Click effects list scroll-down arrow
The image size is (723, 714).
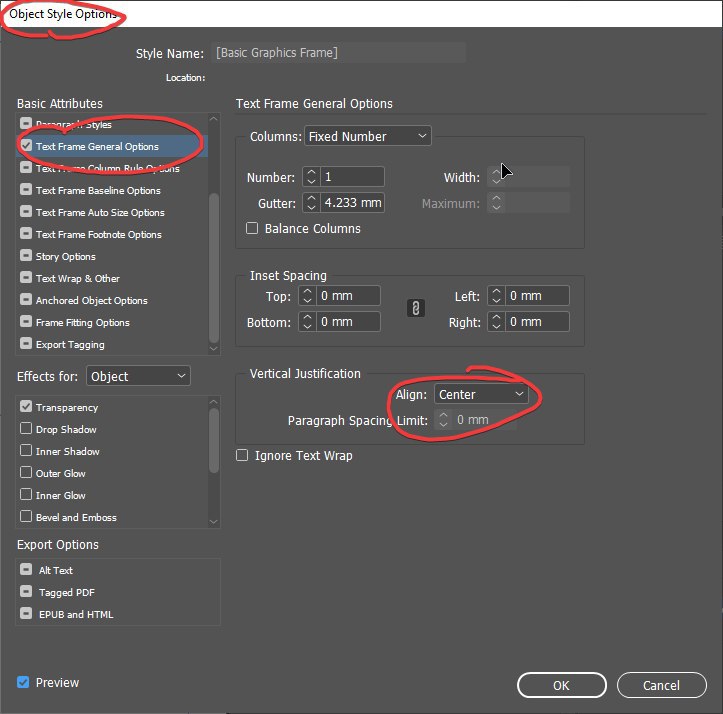[213, 522]
